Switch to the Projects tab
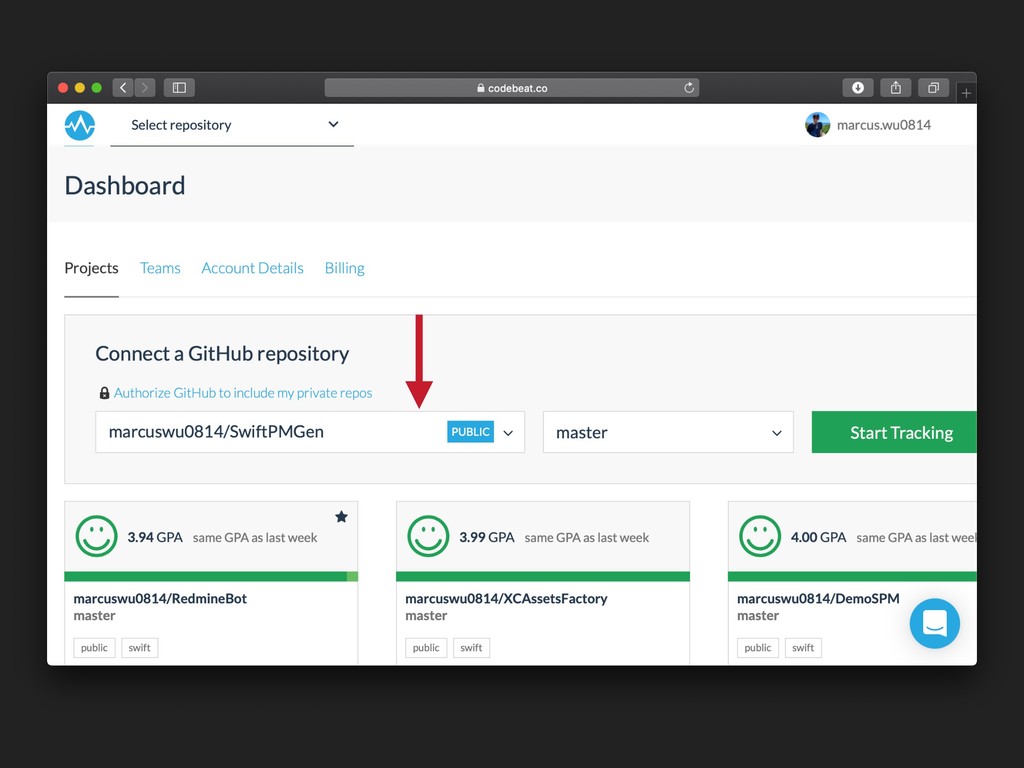 [91, 268]
